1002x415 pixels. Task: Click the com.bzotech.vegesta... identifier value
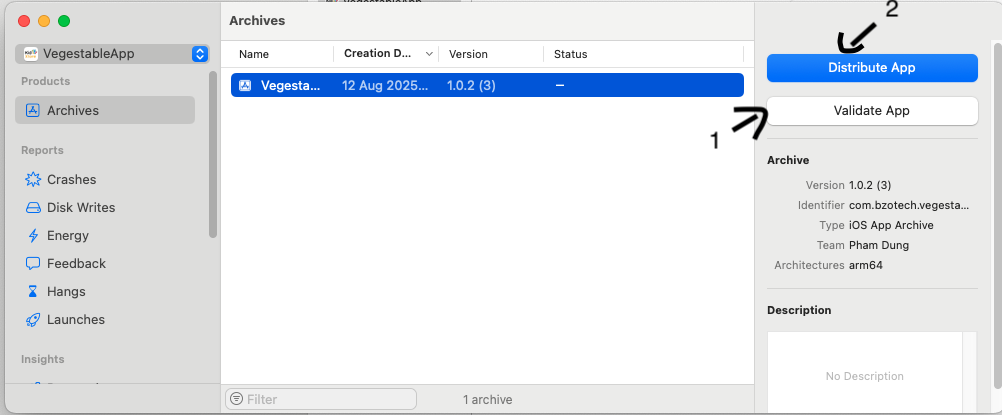(909, 205)
